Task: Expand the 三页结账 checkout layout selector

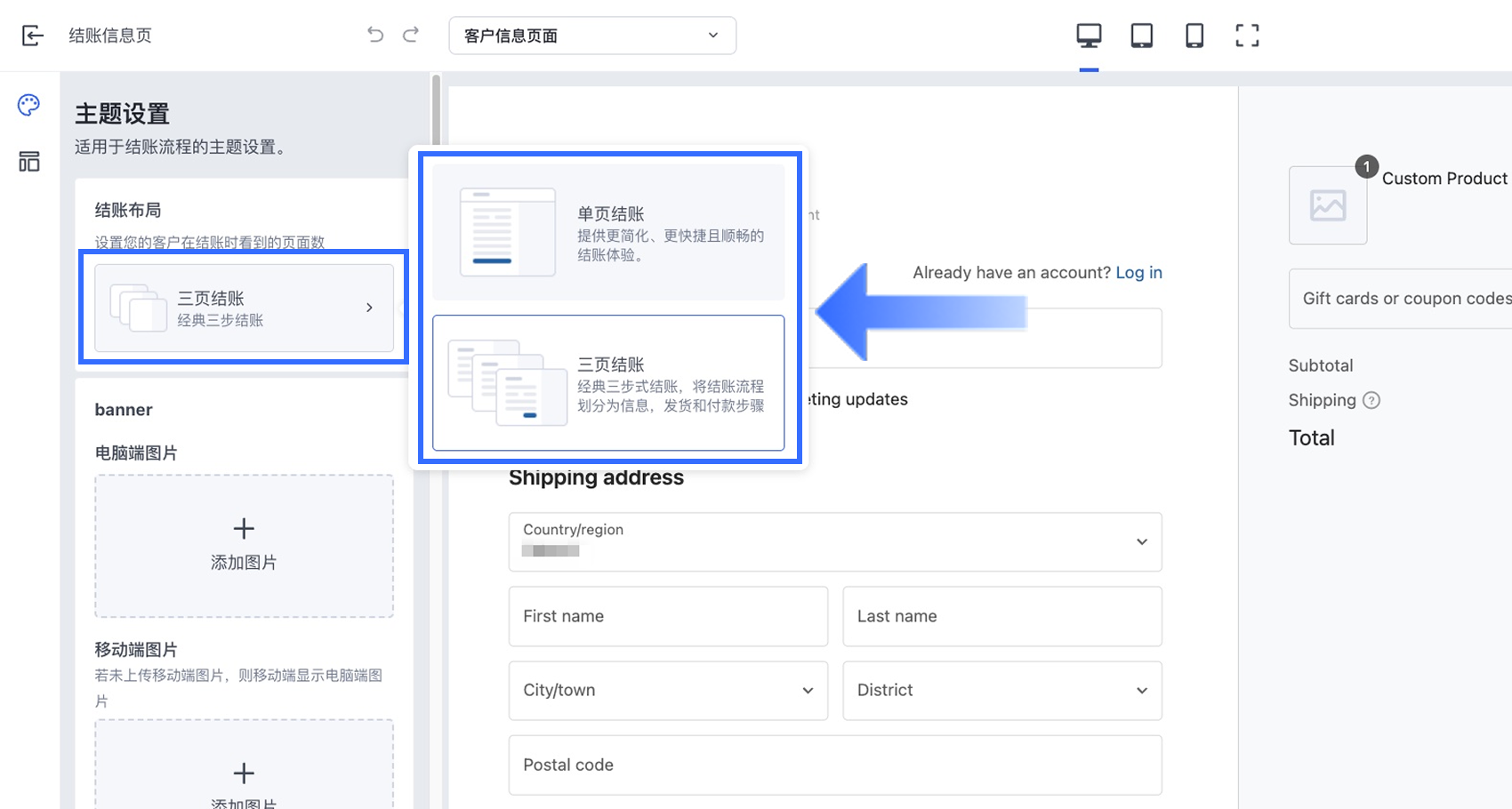Action: click(244, 308)
